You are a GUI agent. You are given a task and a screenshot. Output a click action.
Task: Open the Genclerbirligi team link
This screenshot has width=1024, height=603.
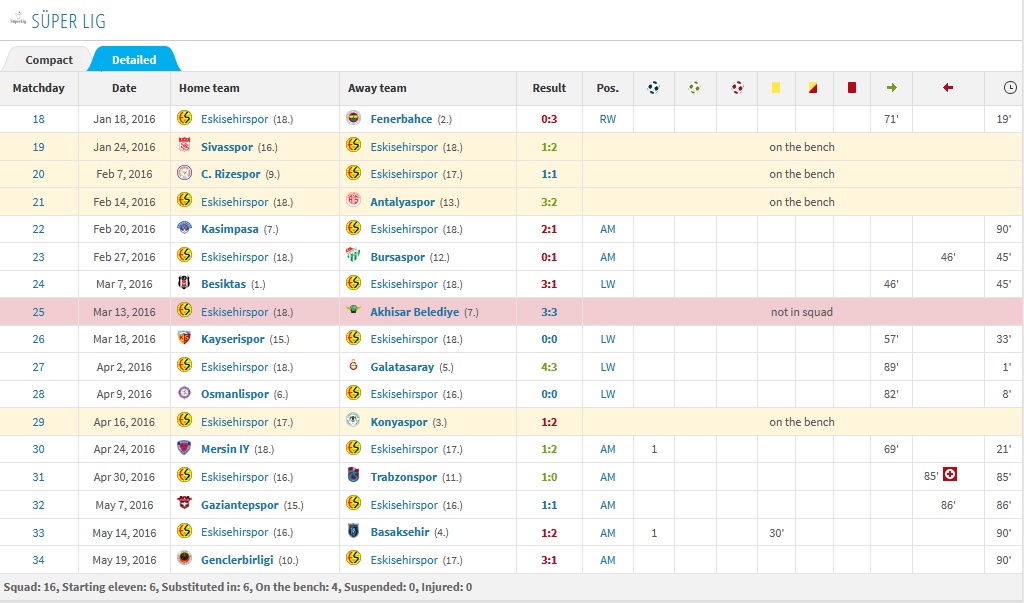click(237, 560)
